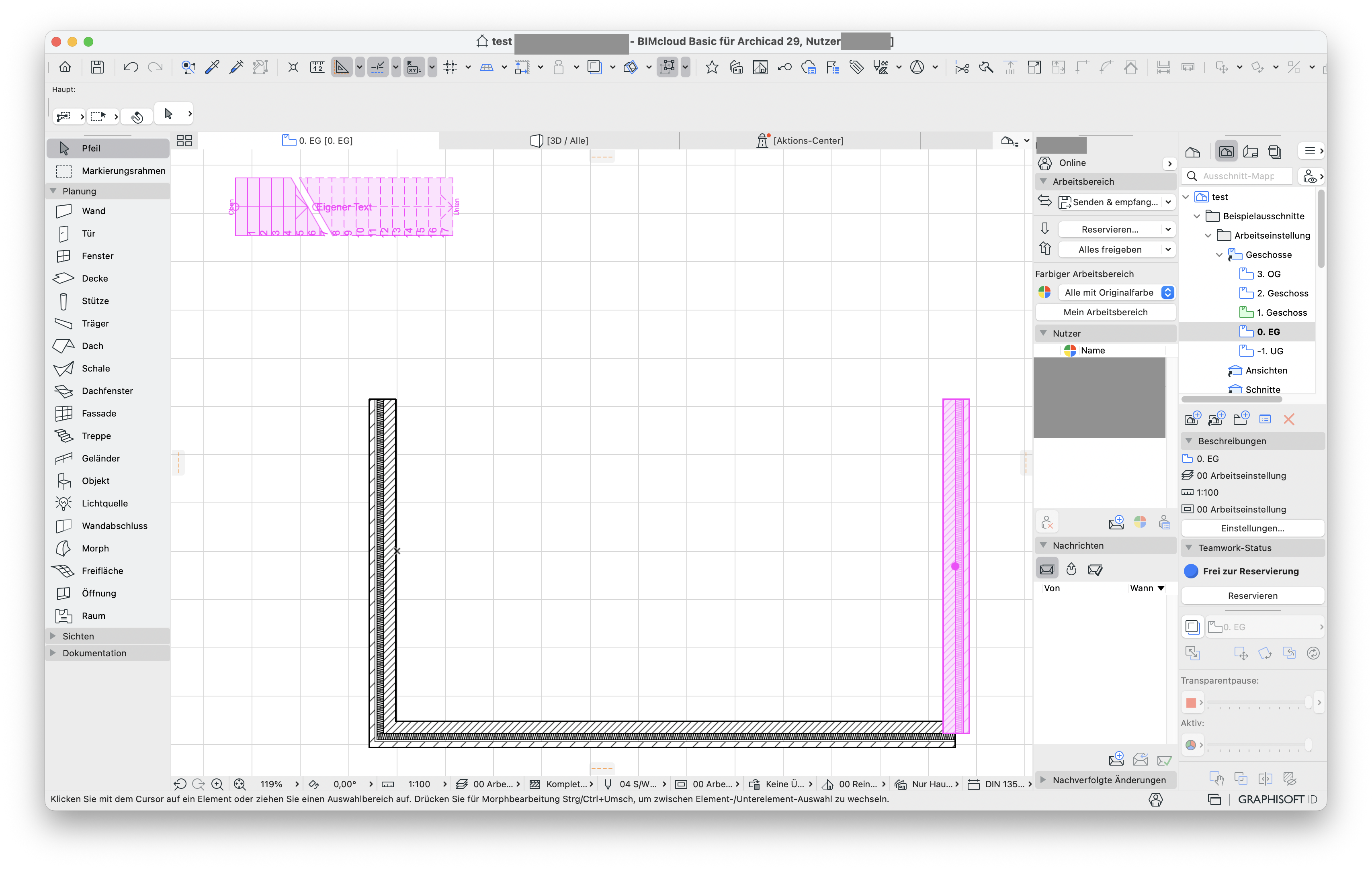Select the Treppe tool
The image size is (1372, 870).
pyautogui.click(x=108, y=435)
